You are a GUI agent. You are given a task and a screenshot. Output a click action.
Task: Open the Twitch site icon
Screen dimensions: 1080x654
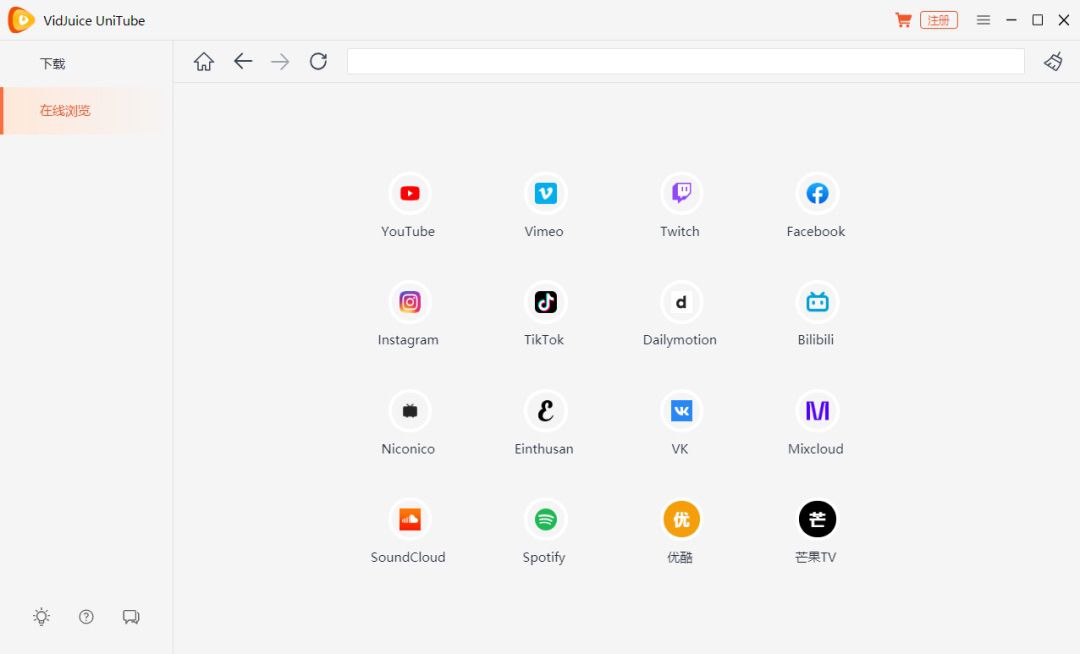[x=681, y=193]
